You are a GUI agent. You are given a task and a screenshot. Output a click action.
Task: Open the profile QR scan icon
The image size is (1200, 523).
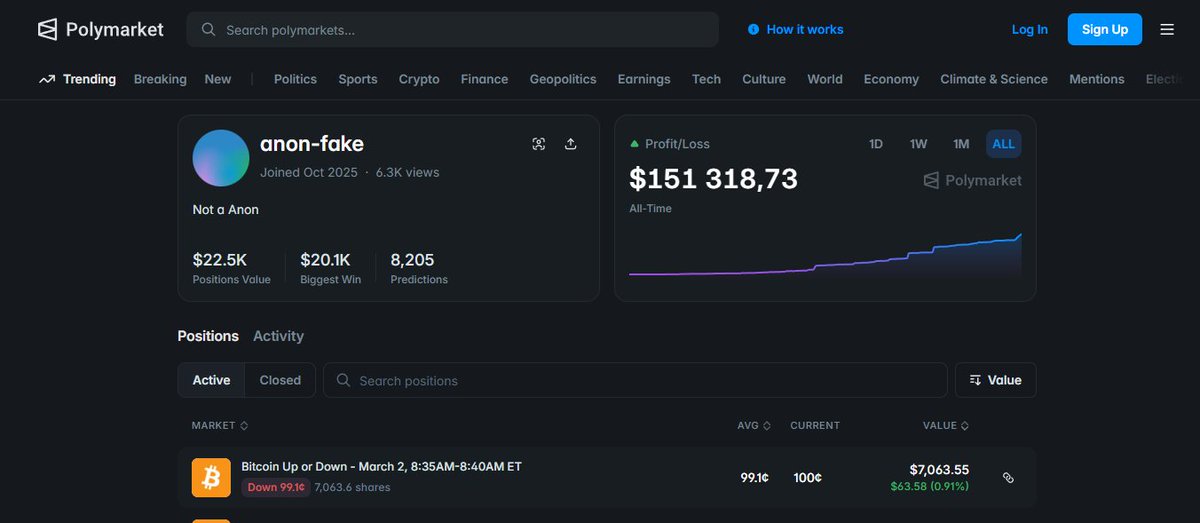(x=539, y=144)
